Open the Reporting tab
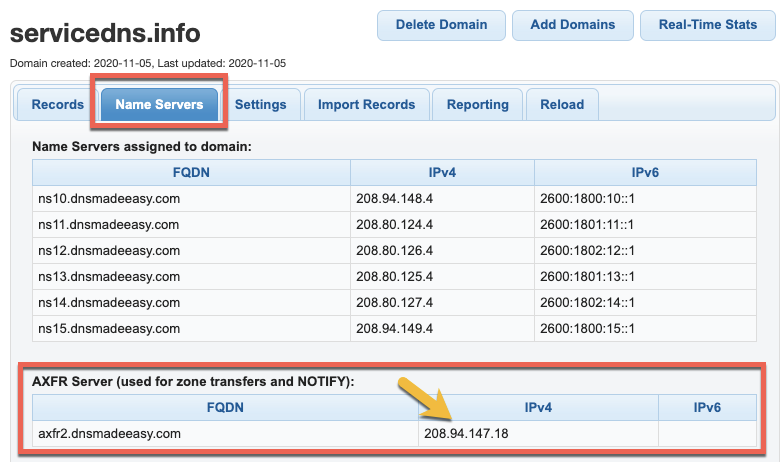This screenshot has width=783, height=462. 477,104
